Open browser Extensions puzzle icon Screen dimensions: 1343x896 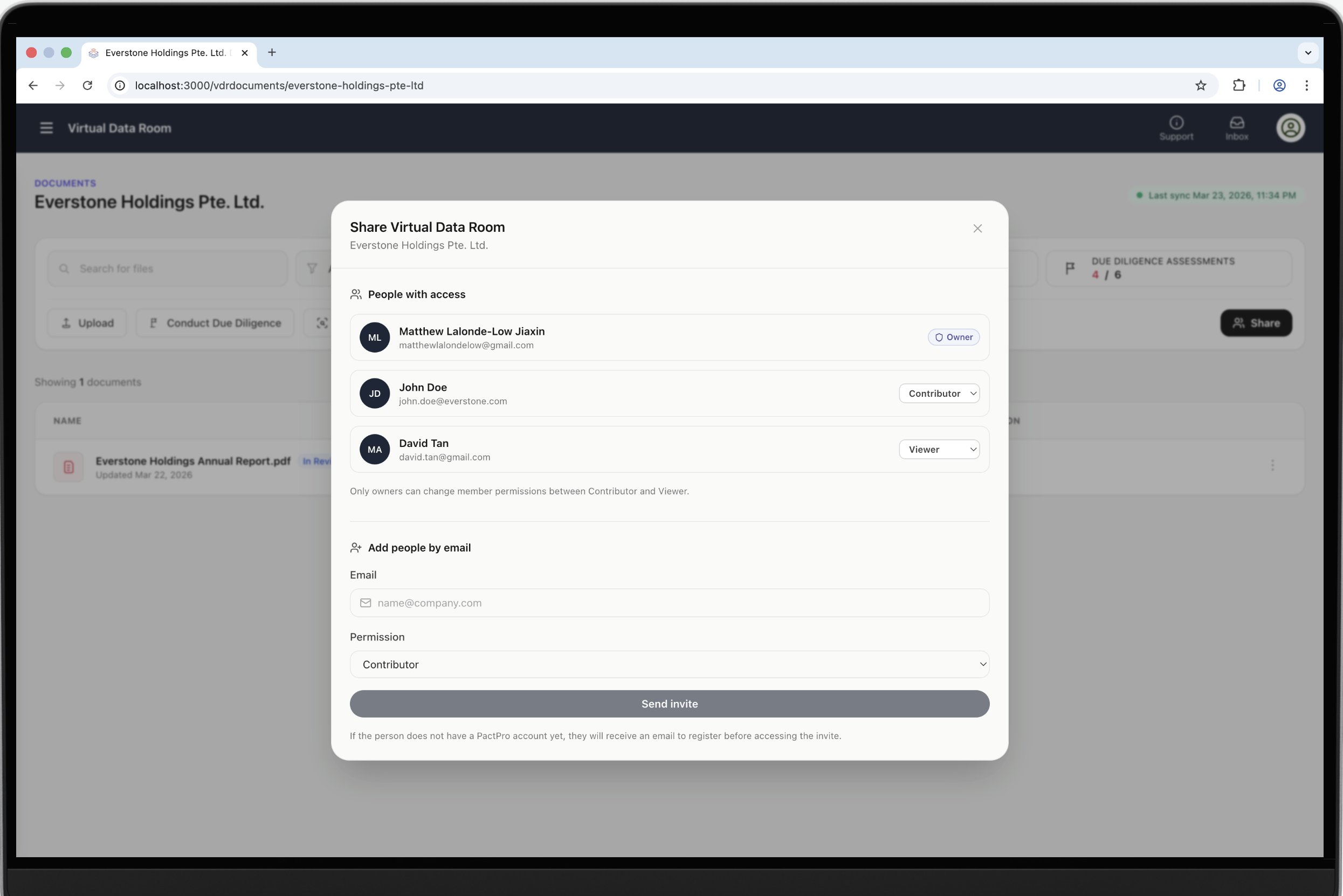click(x=1238, y=85)
